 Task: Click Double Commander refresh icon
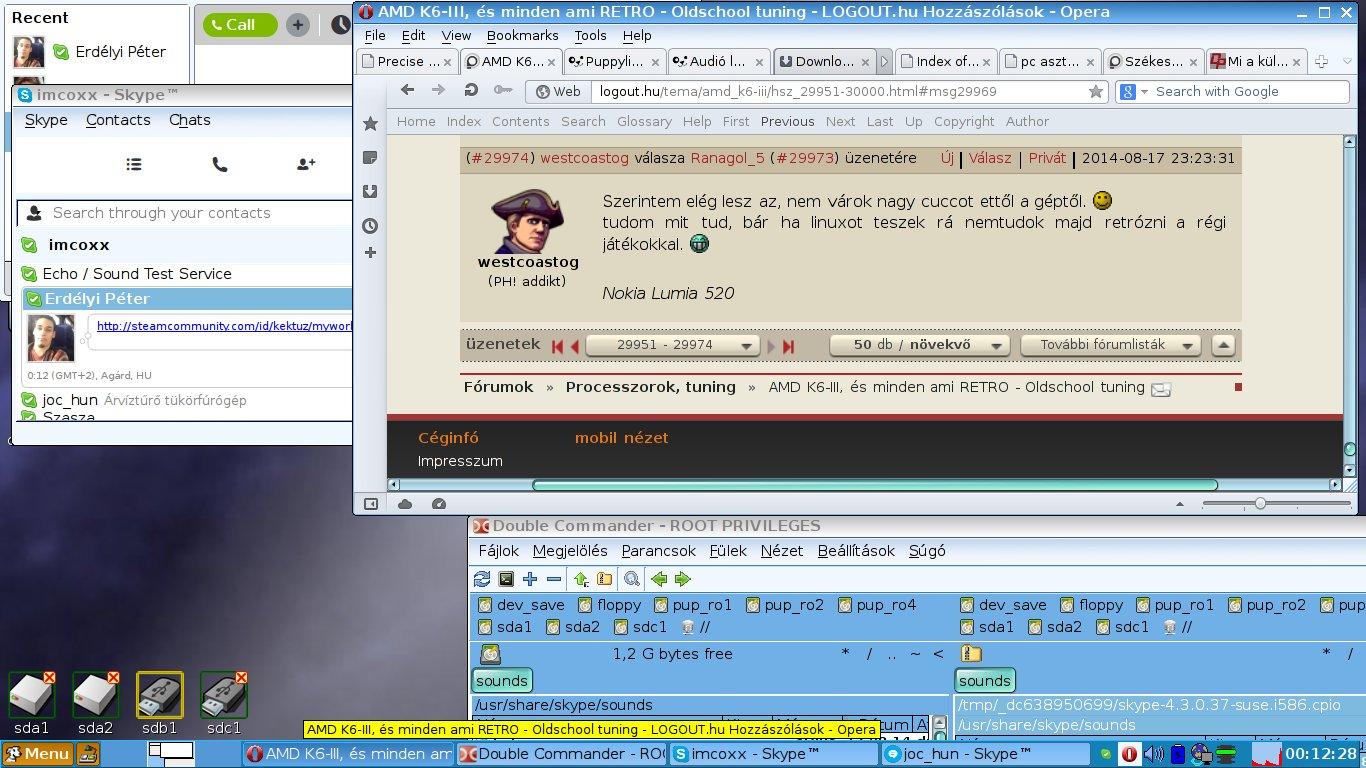click(482, 579)
